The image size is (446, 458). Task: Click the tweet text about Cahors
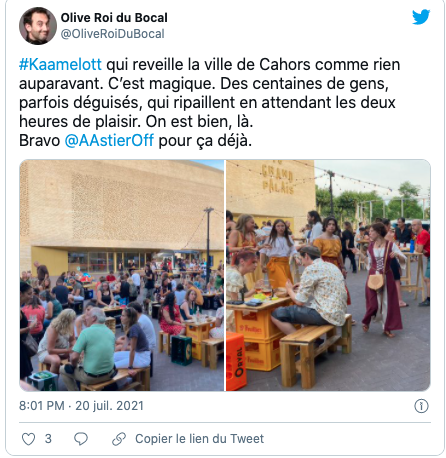209,102
